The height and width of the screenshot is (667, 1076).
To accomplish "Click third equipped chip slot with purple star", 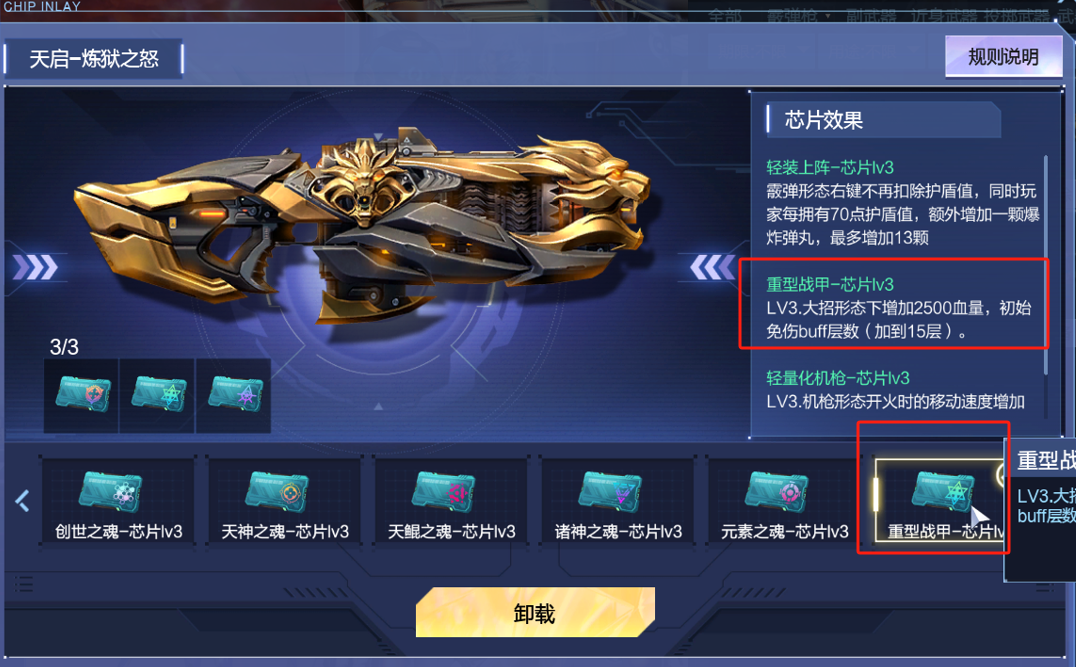I will coord(233,395).
